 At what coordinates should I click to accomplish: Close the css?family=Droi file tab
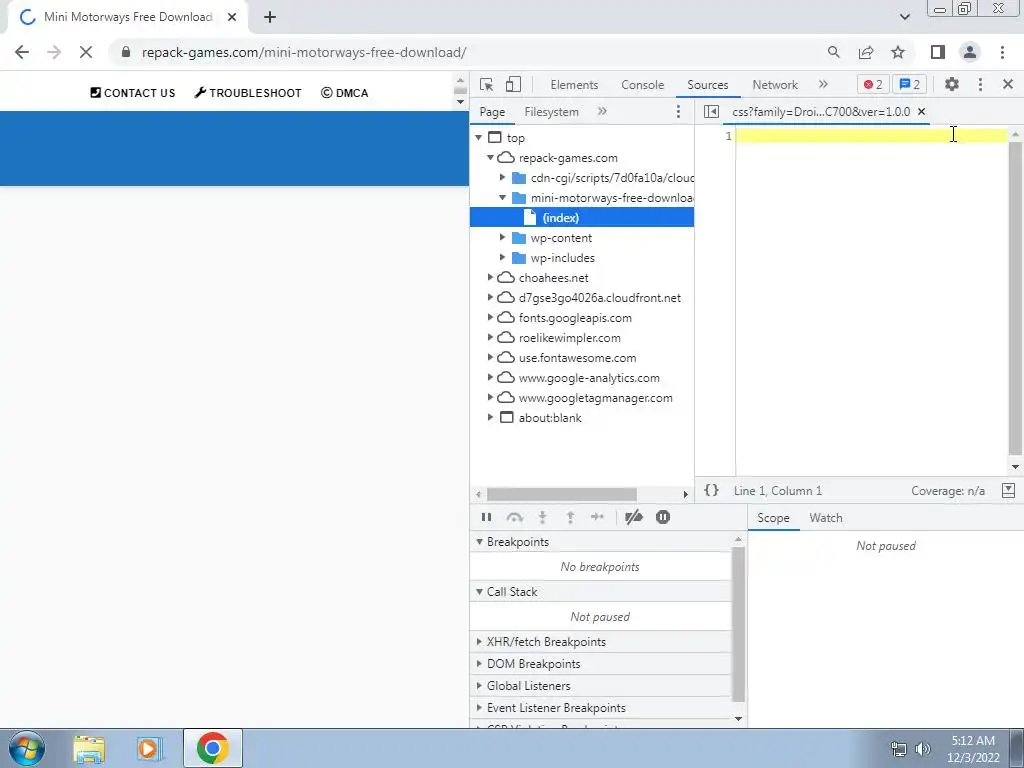921,112
